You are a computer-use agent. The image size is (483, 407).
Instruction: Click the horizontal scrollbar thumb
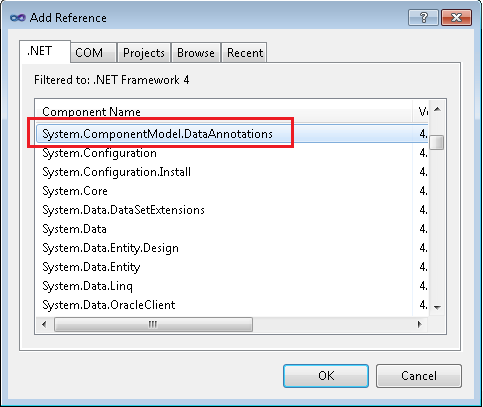(x=153, y=324)
